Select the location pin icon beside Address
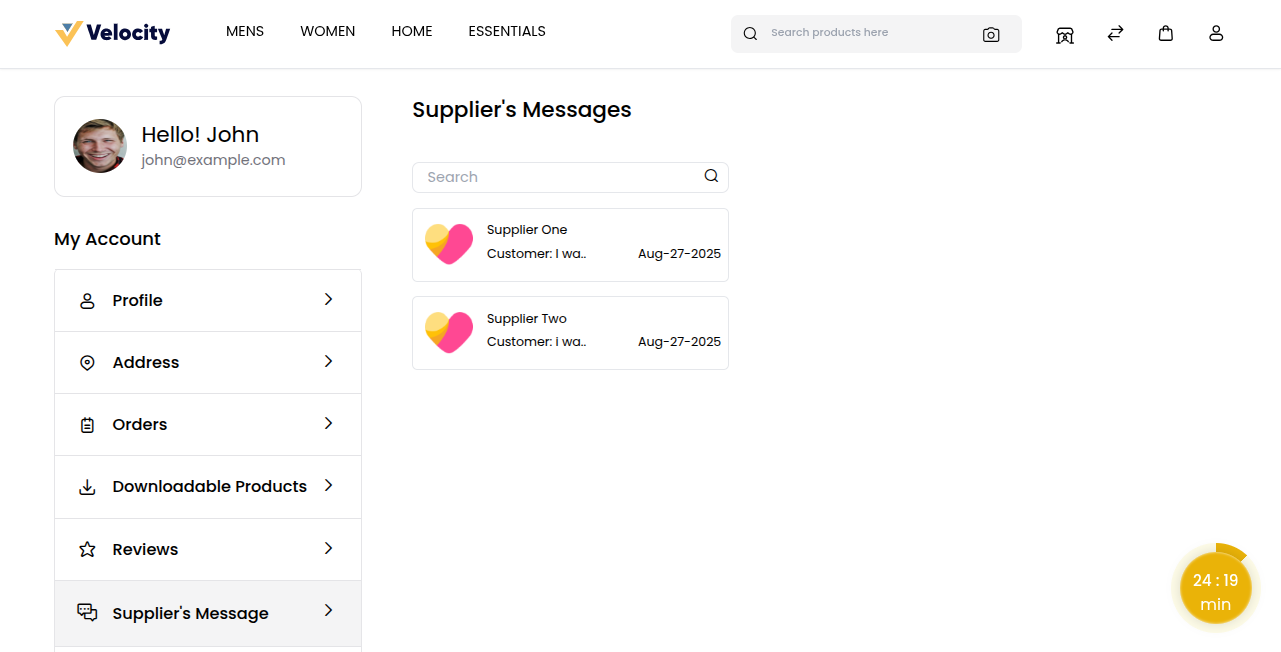The width and height of the screenshot is (1281, 652). point(87,362)
